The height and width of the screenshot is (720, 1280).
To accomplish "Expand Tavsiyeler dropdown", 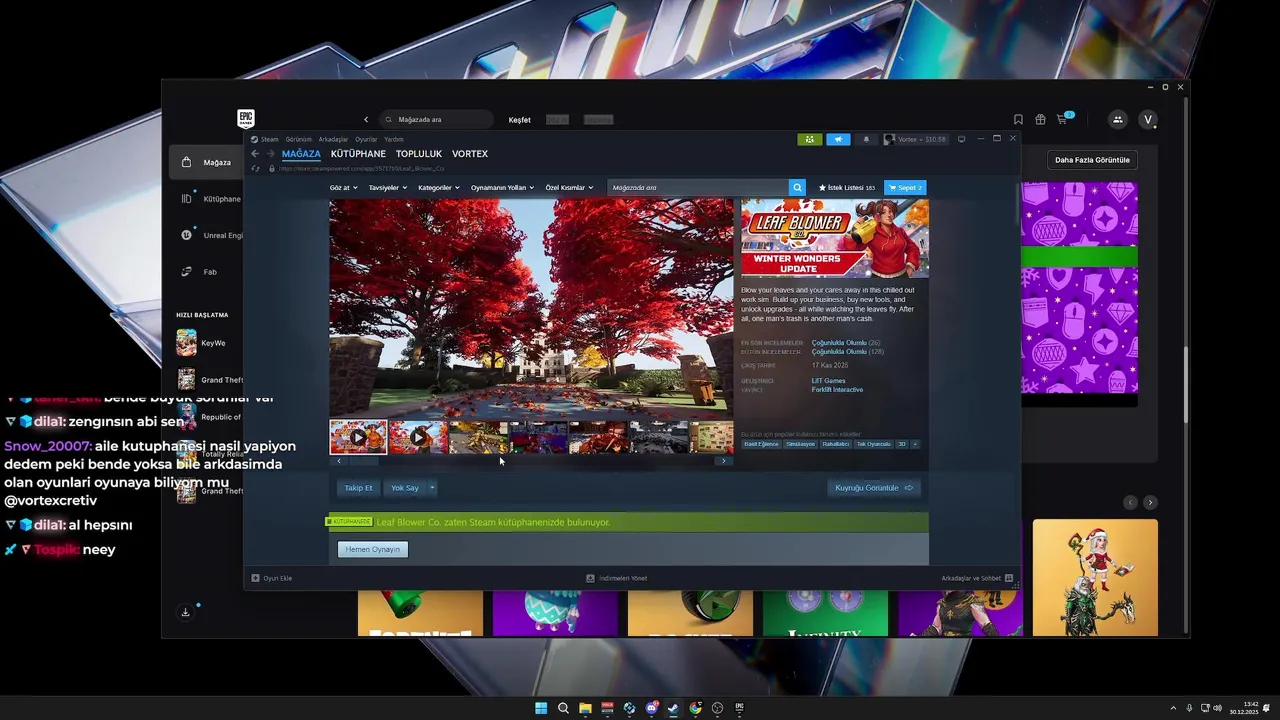I will (x=388, y=187).
